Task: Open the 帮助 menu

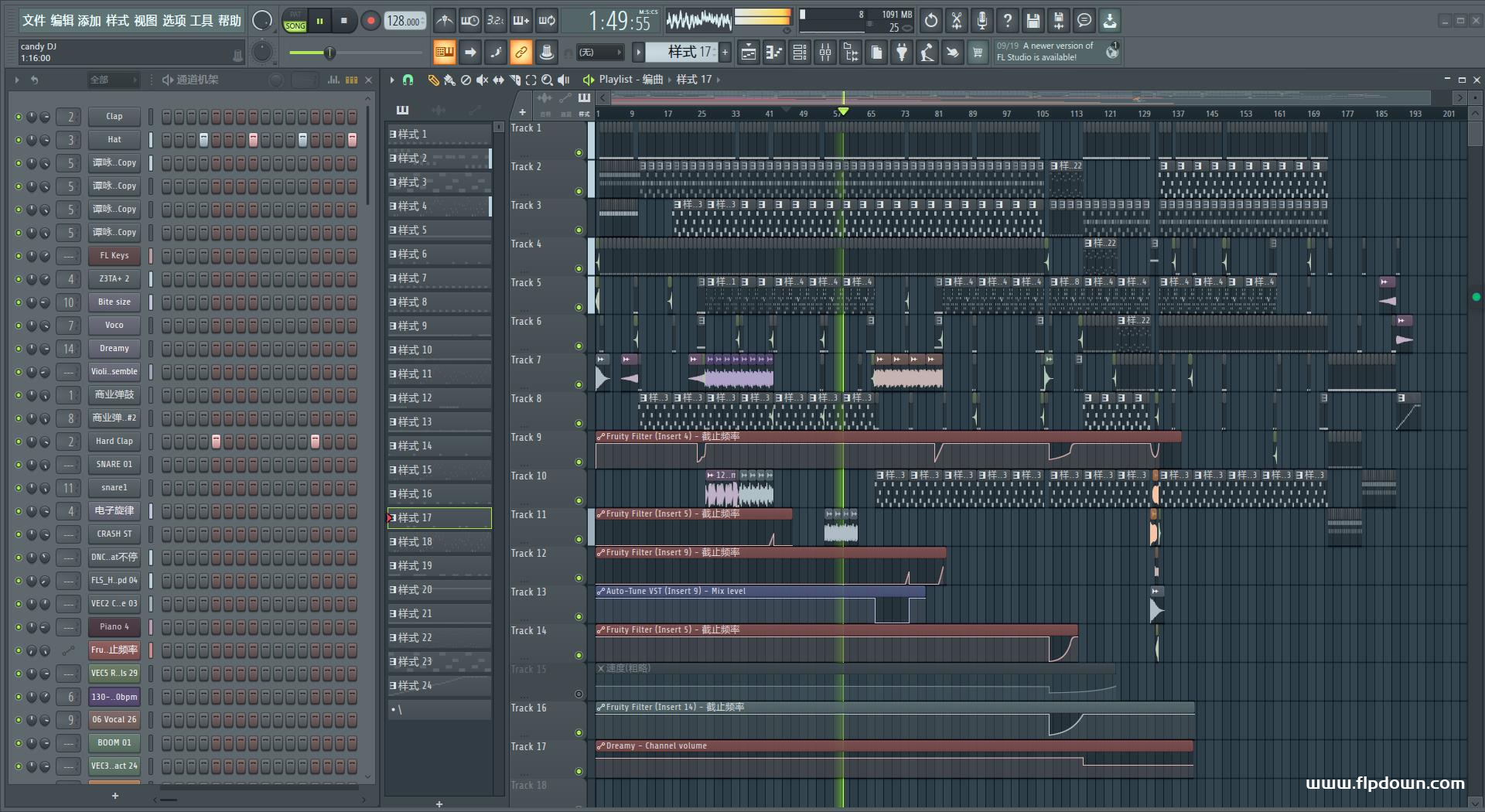Action: click(x=230, y=21)
